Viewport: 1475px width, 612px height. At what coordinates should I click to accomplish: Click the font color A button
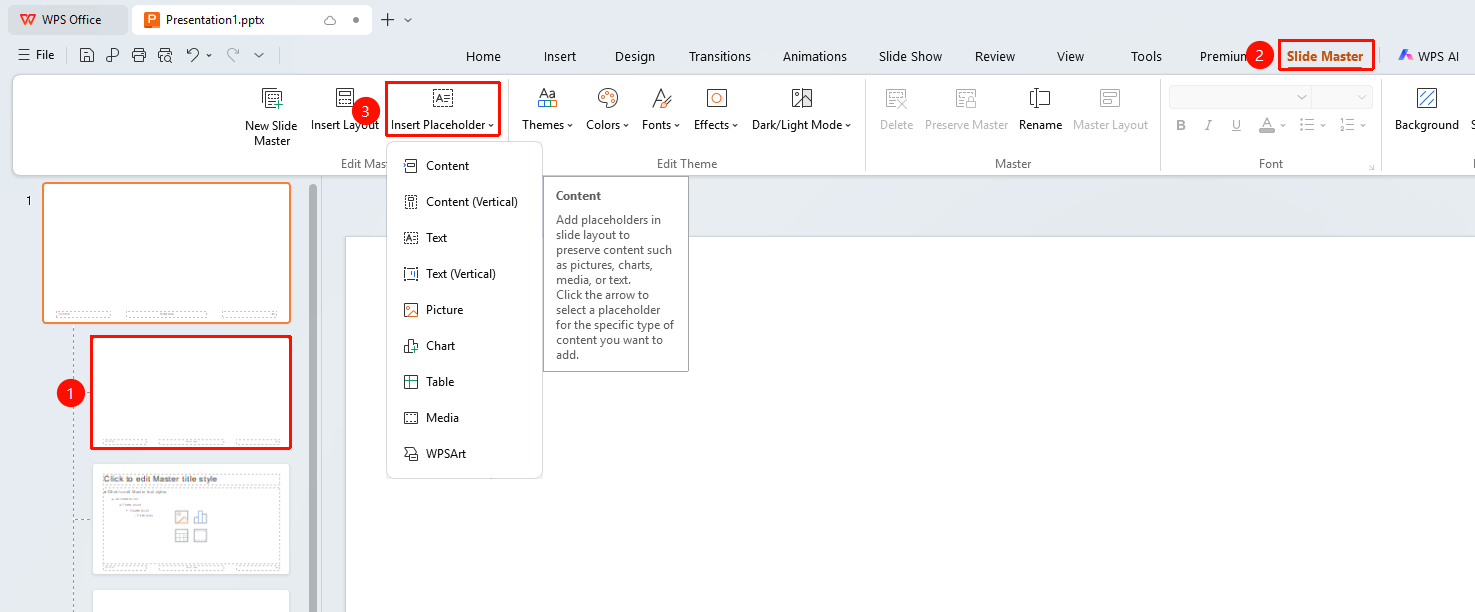[1266, 125]
